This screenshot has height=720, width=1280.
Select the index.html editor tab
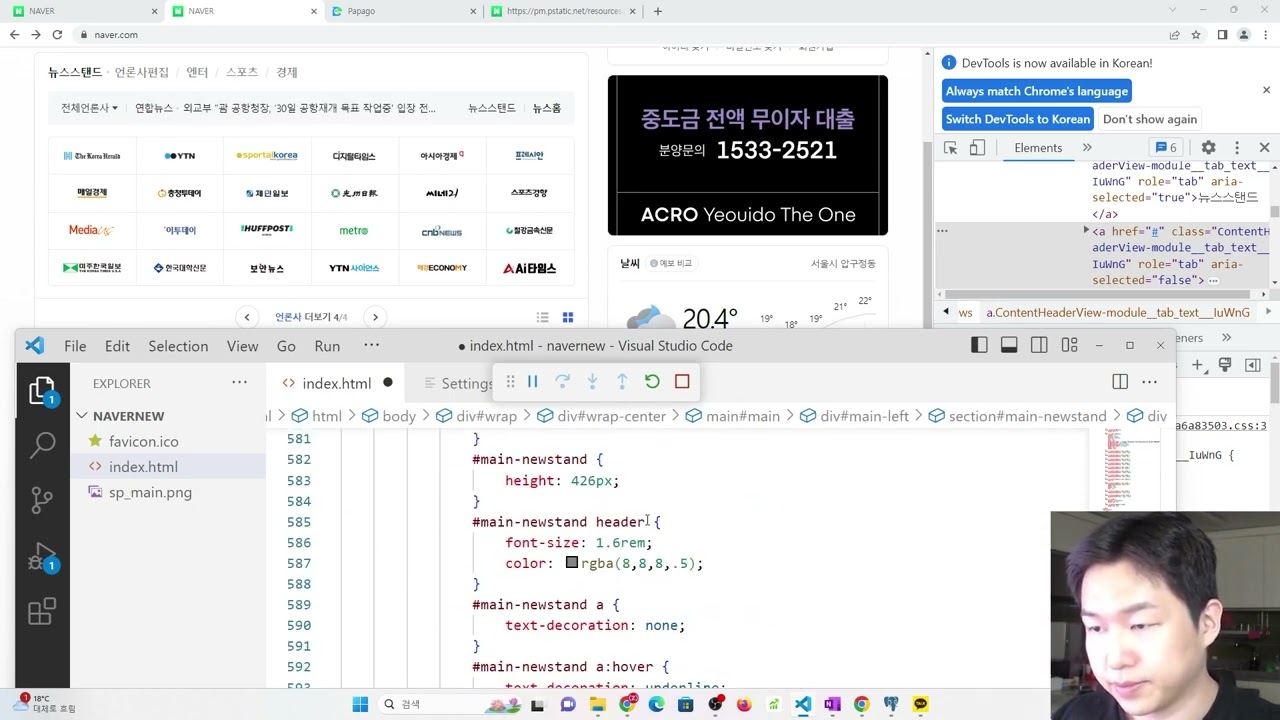click(x=337, y=383)
